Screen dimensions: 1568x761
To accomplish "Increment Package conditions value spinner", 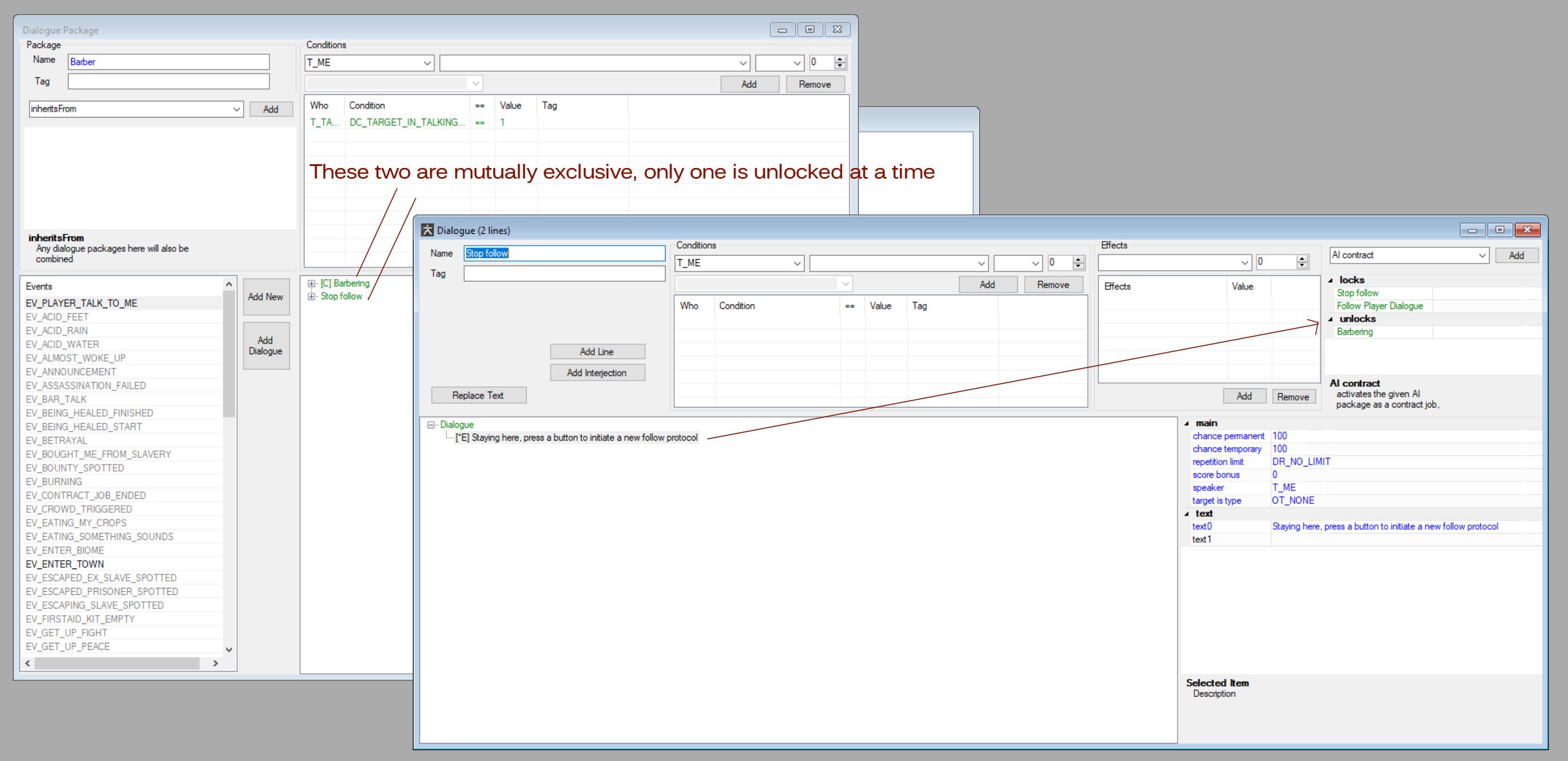I will coord(840,59).
